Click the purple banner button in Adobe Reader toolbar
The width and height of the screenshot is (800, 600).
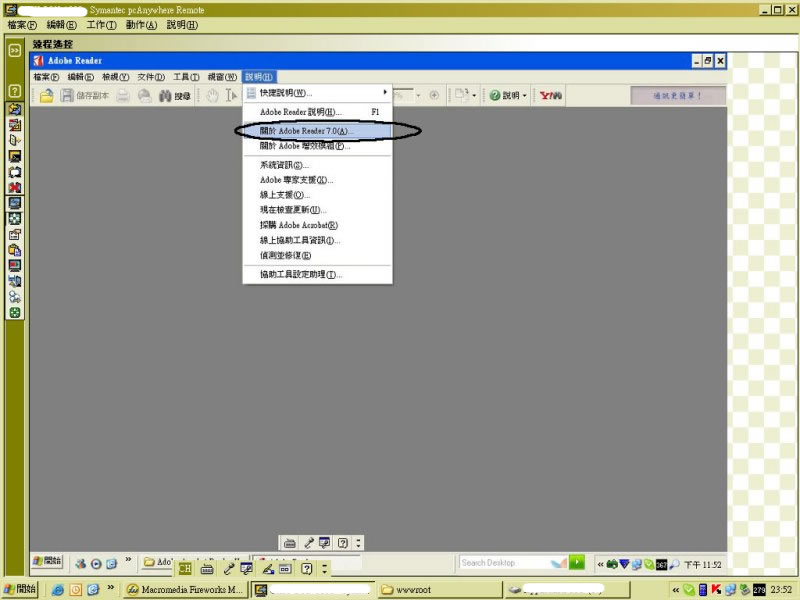click(678, 95)
